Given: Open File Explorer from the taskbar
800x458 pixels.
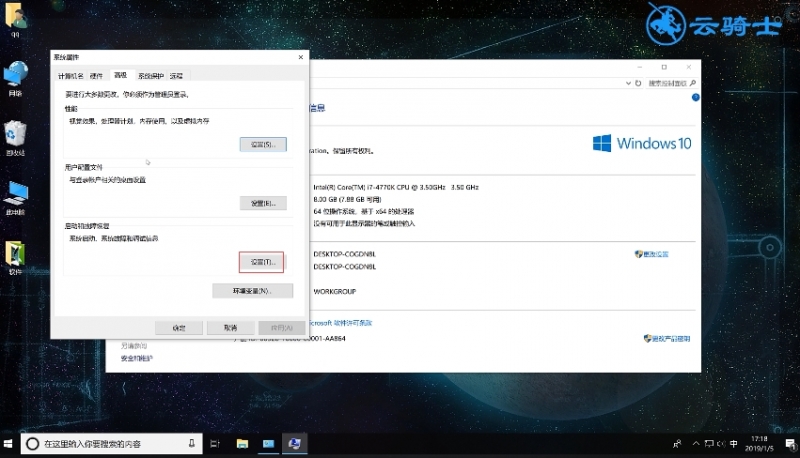Looking at the screenshot, I should tap(242, 444).
